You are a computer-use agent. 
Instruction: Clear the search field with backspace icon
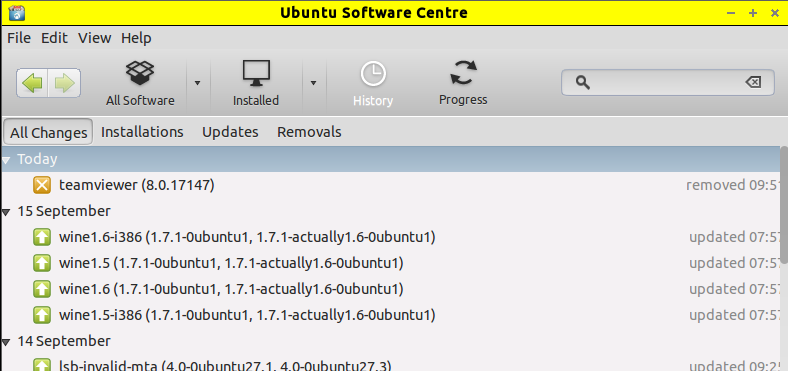(x=753, y=82)
